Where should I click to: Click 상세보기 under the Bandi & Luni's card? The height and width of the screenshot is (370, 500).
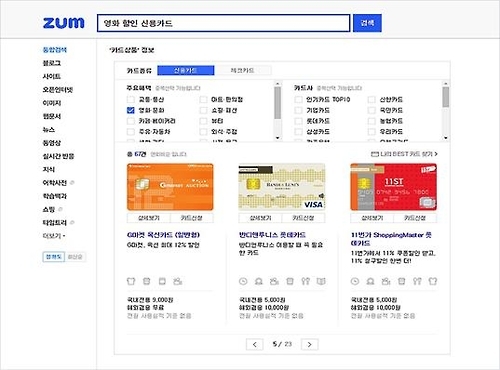[260, 218]
